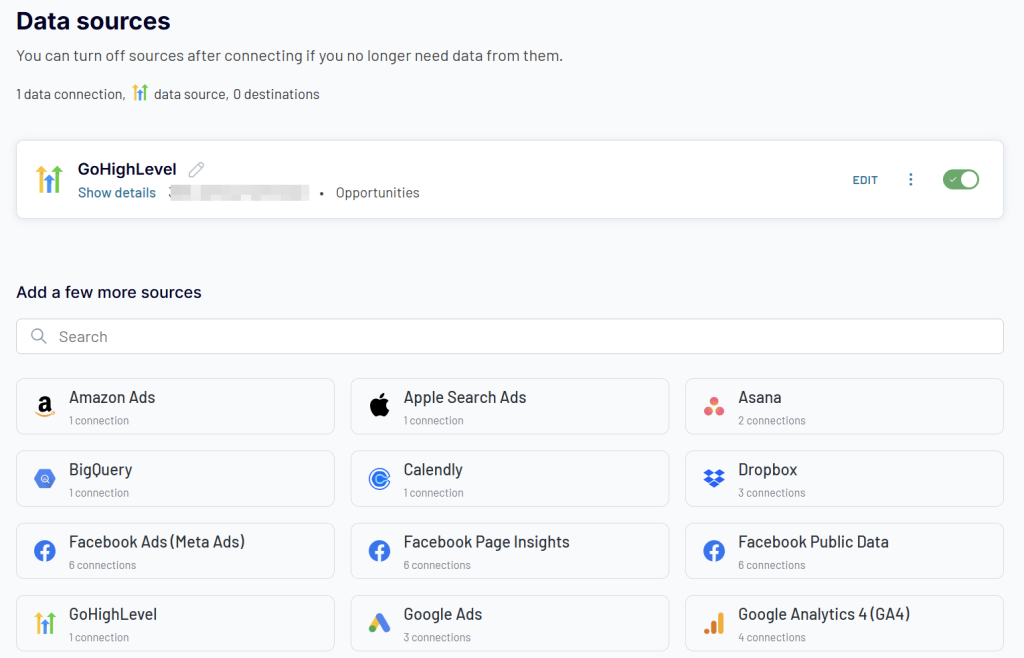Click the Apple Search Ads apple icon
Image resolution: width=1024 pixels, height=658 pixels.
click(379, 405)
